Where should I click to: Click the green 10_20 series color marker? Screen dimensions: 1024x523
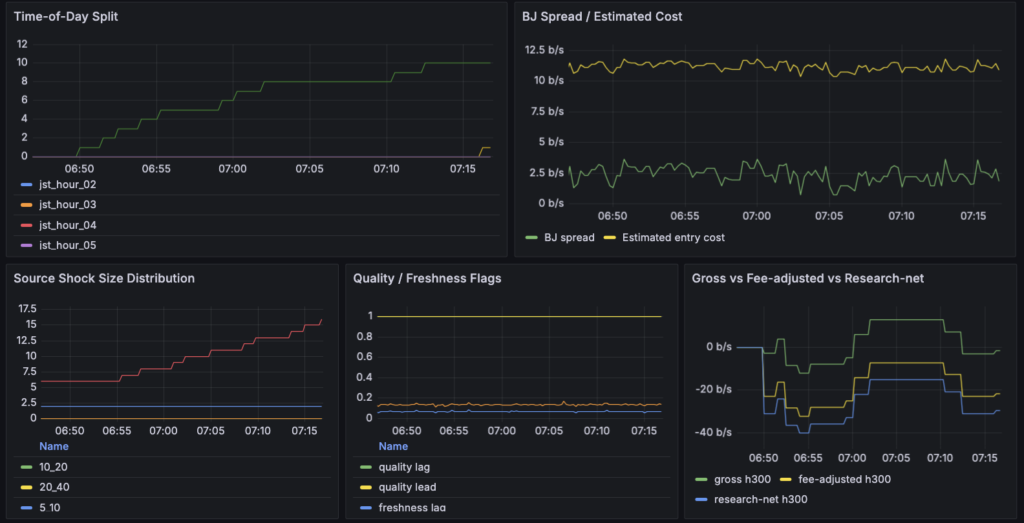pyautogui.click(x=26, y=467)
